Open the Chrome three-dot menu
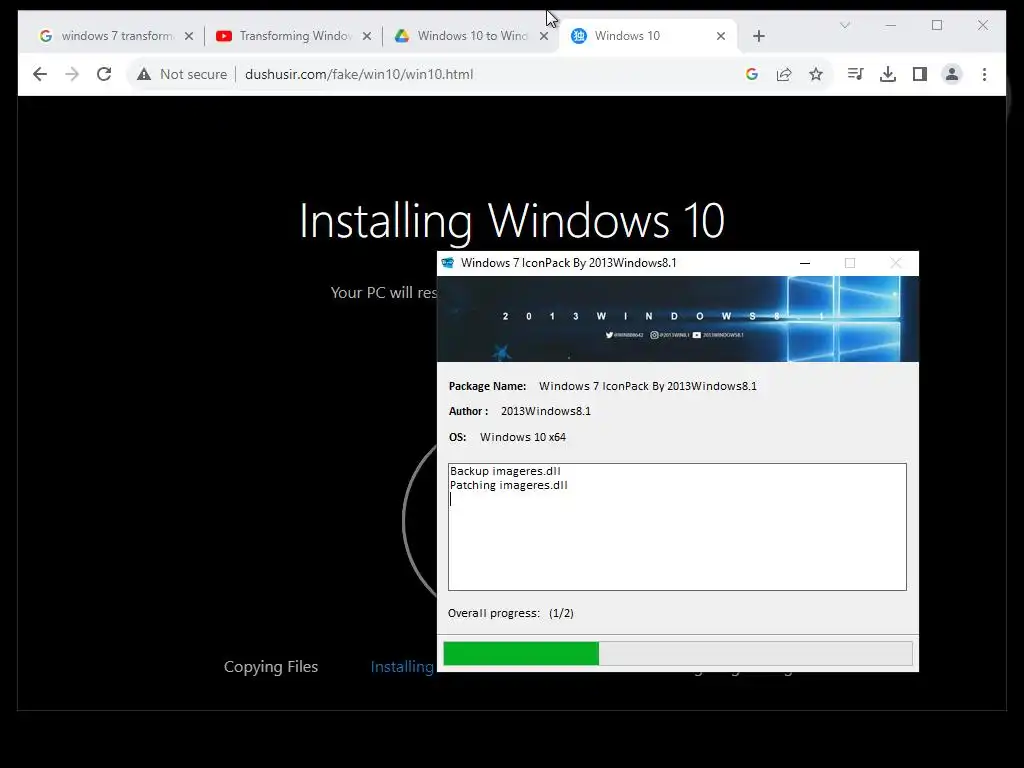1024x768 pixels. point(984,74)
